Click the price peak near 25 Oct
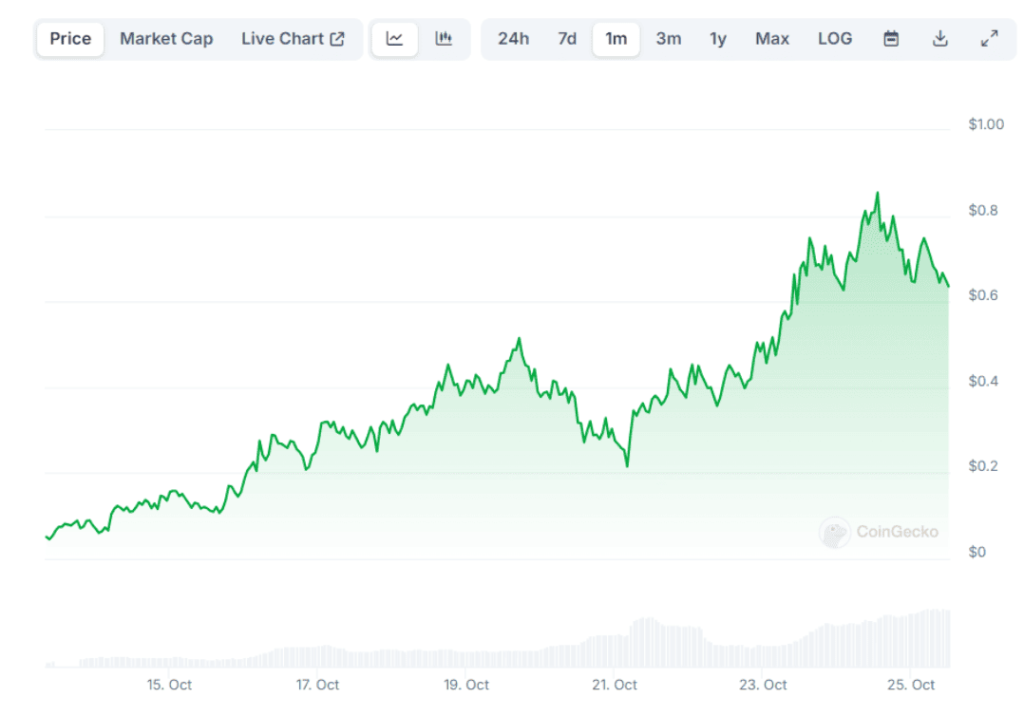 (x=877, y=193)
